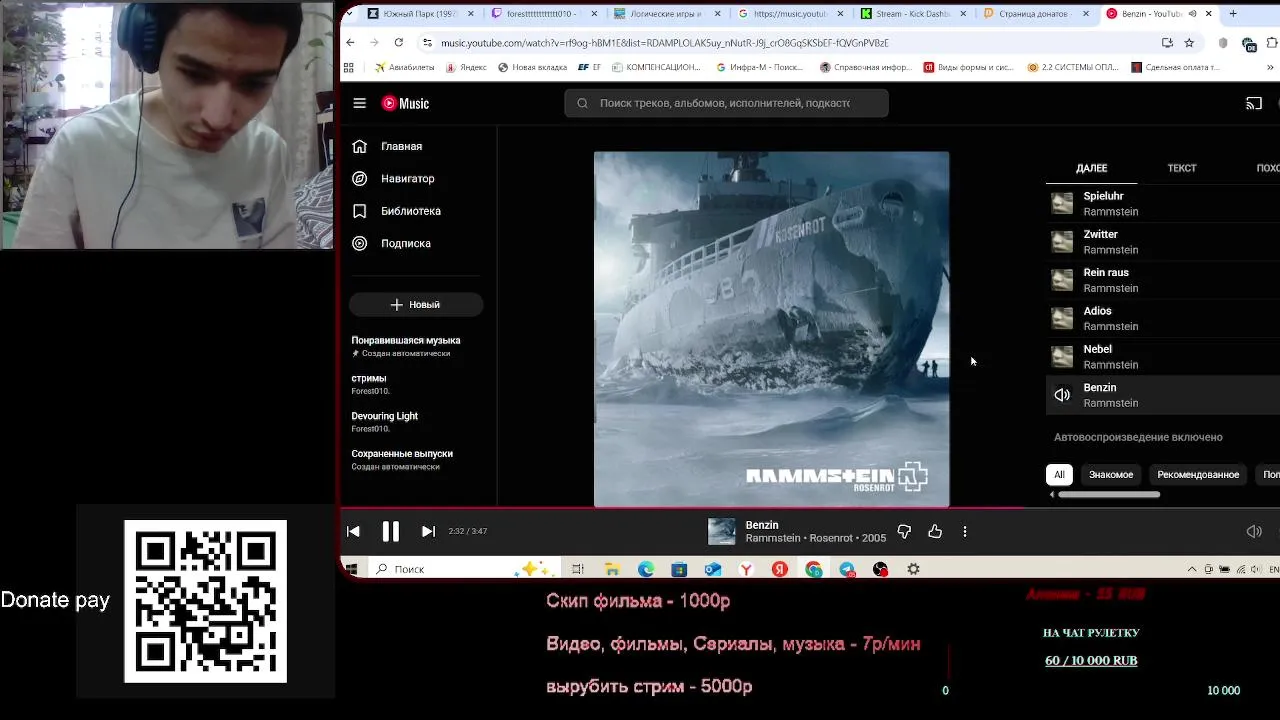The height and width of the screenshot is (720, 1280).
Task: Open the browser apps grid in bookmarks bar
Action: tap(349, 68)
